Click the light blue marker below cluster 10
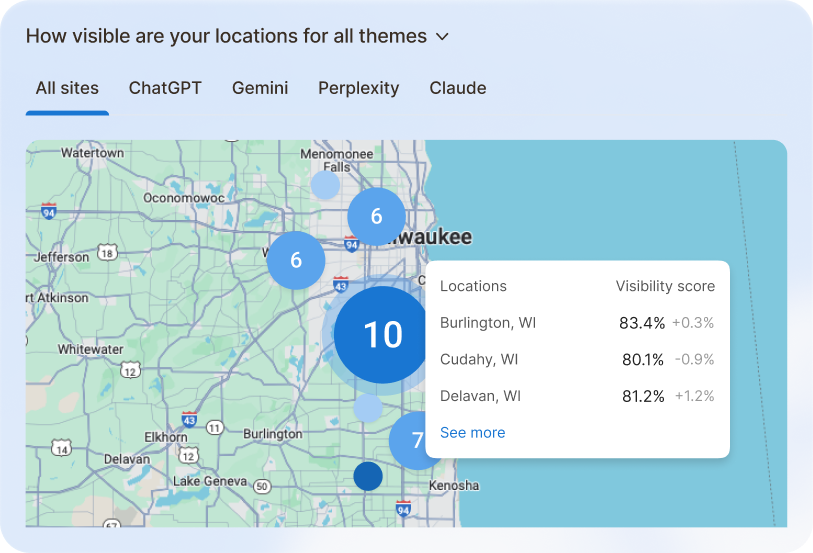The width and height of the screenshot is (813, 553). 368,408
